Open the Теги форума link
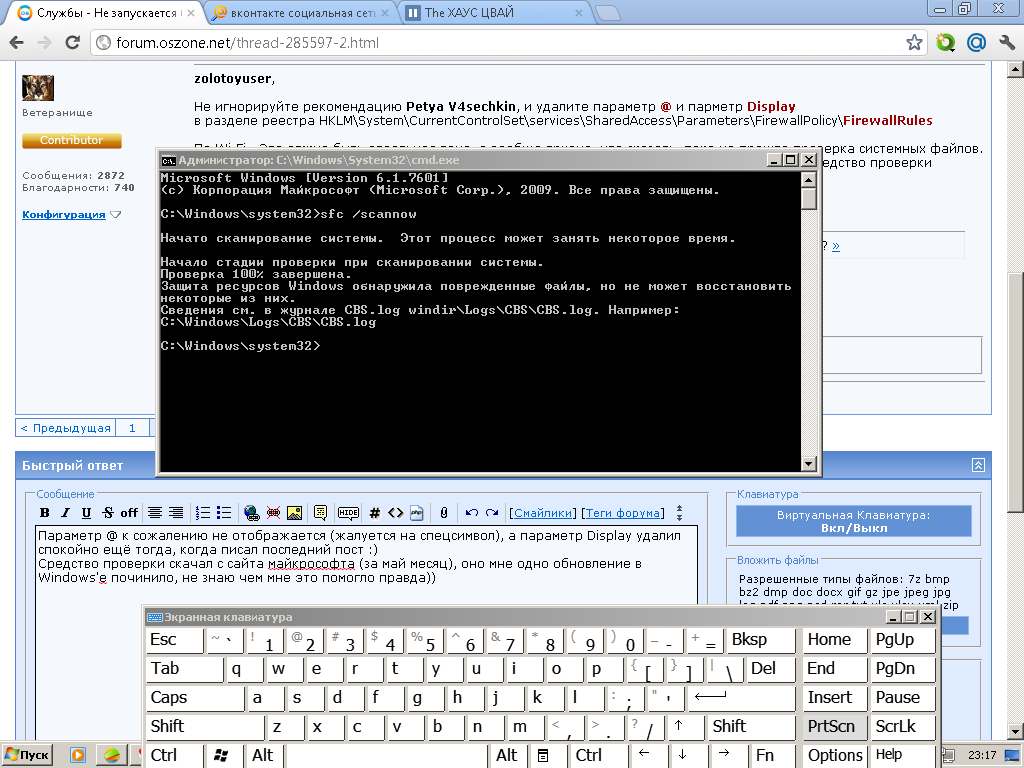The width and height of the screenshot is (1024, 768). point(623,513)
